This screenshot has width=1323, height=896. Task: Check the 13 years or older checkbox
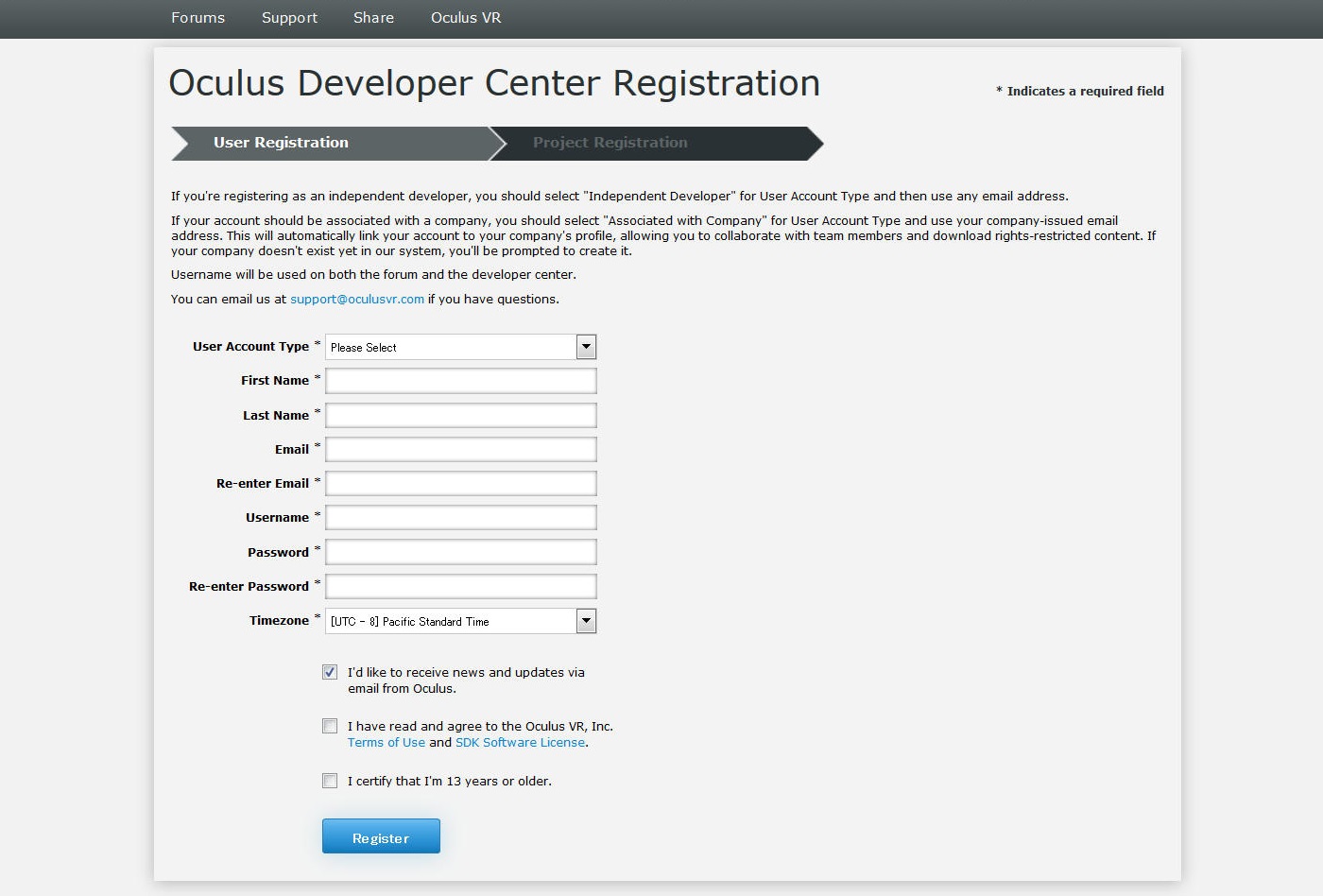coord(330,781)
